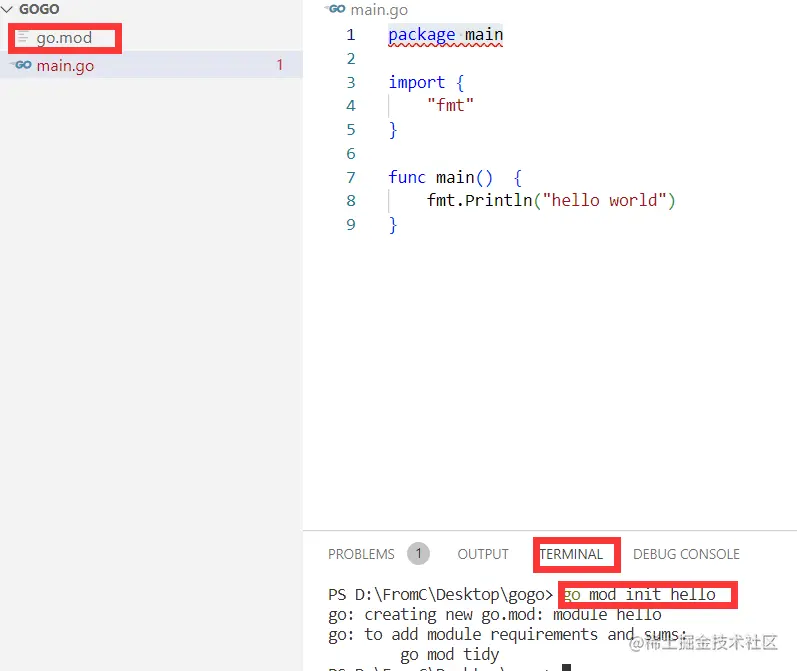The width and height of the screenshot is (797, 671).
Task: Switch to the OUTPUT panel tab
Action: point(483,554)
